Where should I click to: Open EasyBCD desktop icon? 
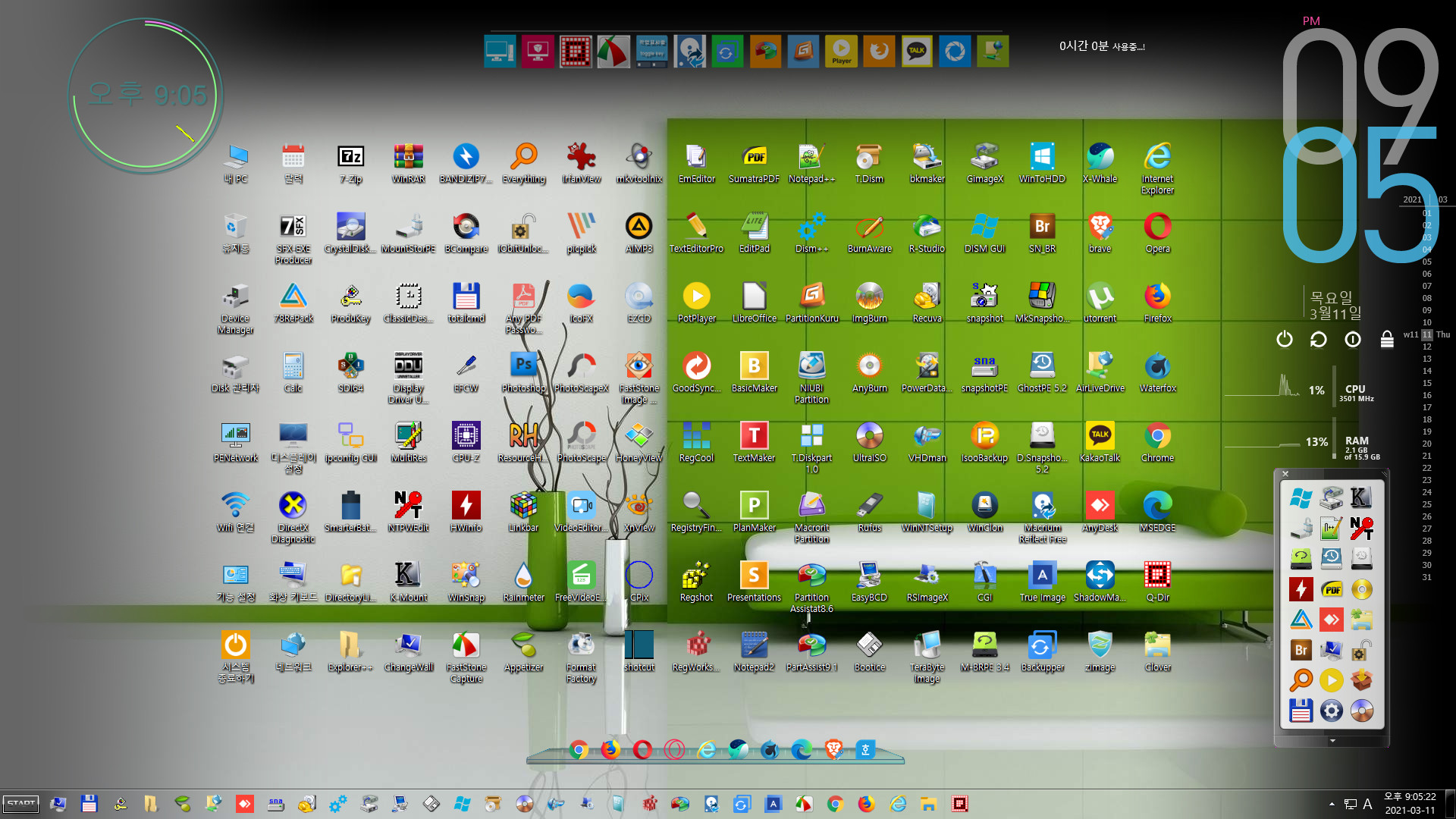click(x=869, y=582)
